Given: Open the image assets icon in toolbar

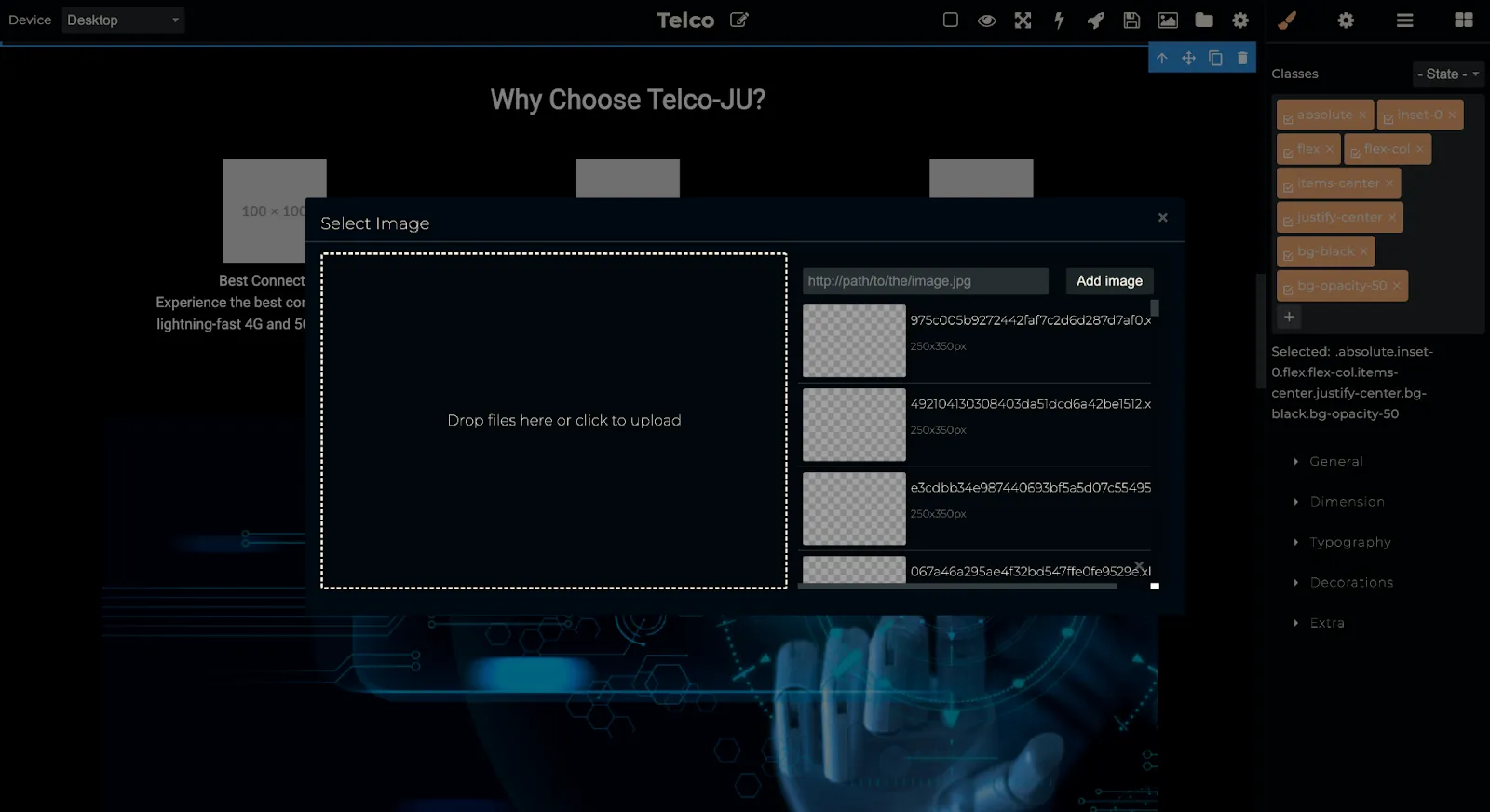Looking at the screenshot, I should pyautogui.click(x=1168, y=20).
